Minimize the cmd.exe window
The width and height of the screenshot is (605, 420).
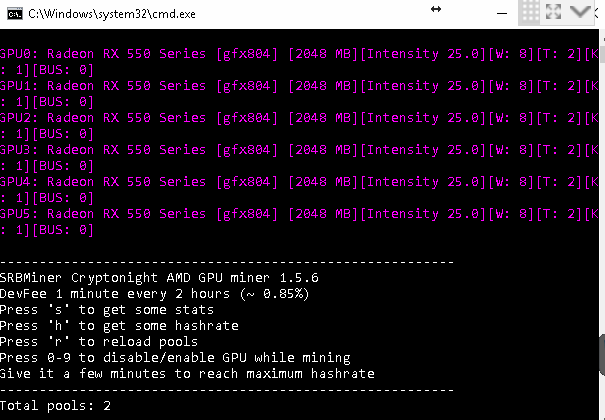pos(502,14)
